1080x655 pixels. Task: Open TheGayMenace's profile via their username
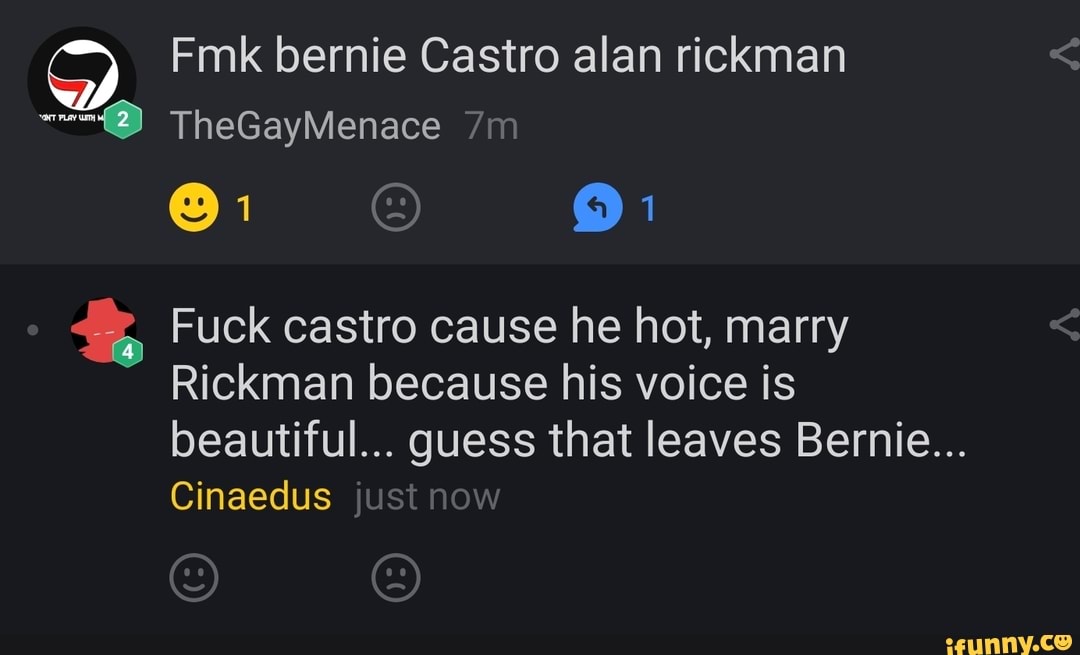(x=304, y=125)
